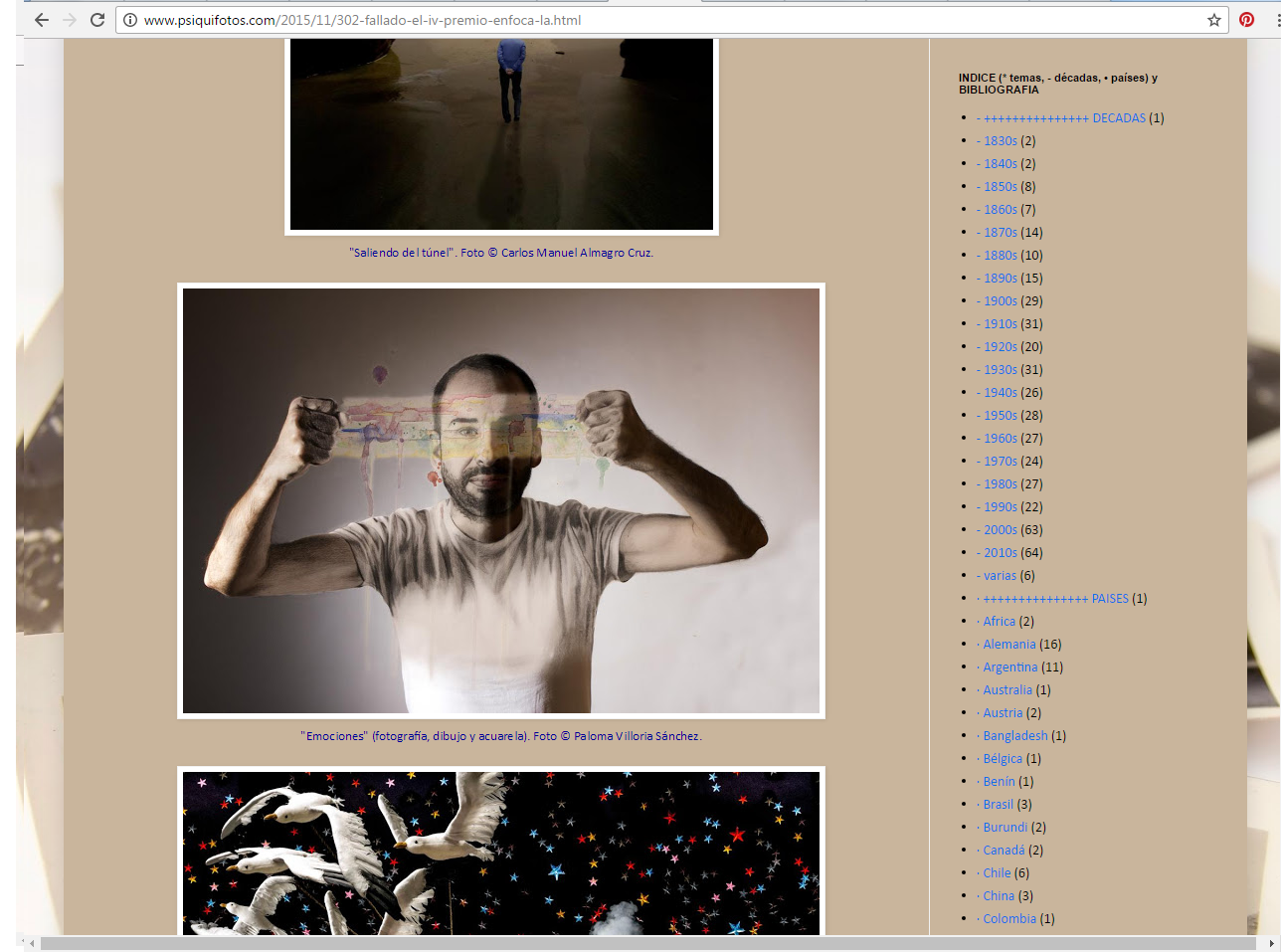Open the 2010s decade link
Screen dimensions: 1281x952
(x=998, y=553)
